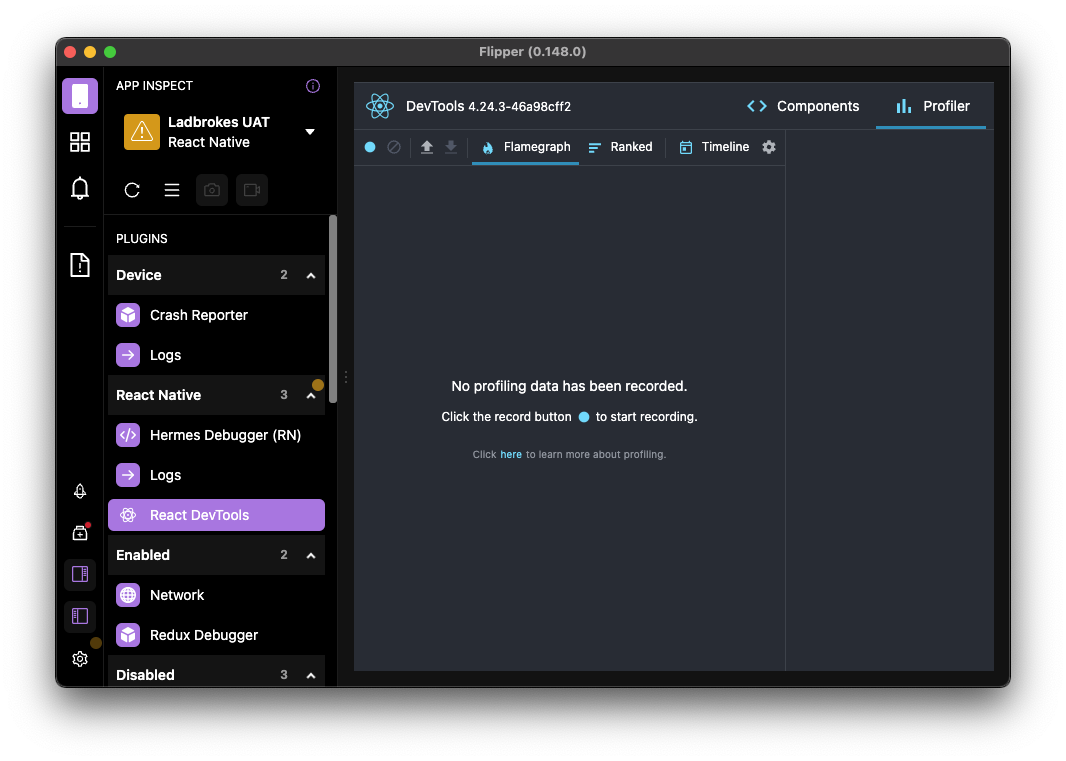Open the hamburger menu icon
This screenshot has height=761, width=1066.
[x=172, y=190]
